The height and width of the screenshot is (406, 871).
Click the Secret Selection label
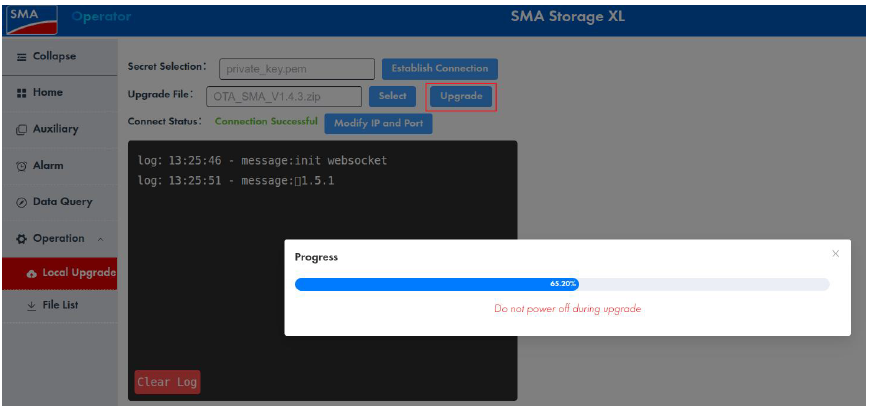pyautogui.click(x=167, y=67)
